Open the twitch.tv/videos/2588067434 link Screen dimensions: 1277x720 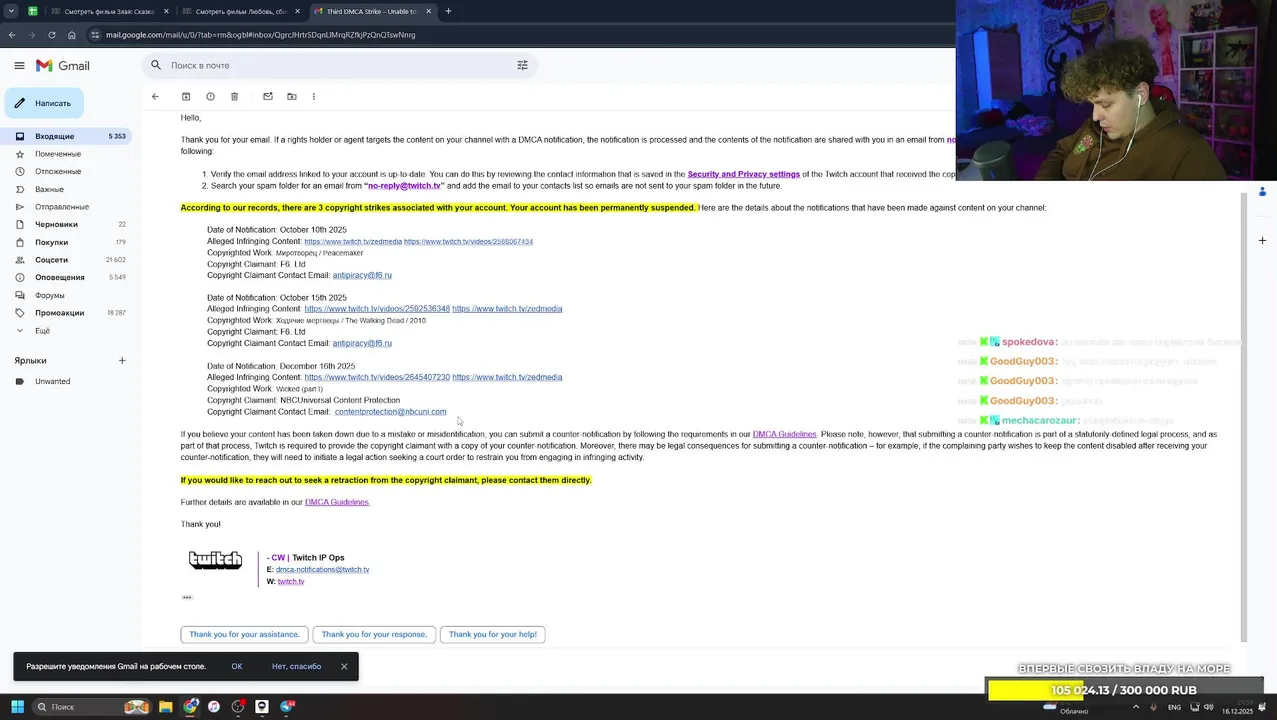(x=468, y=241)
